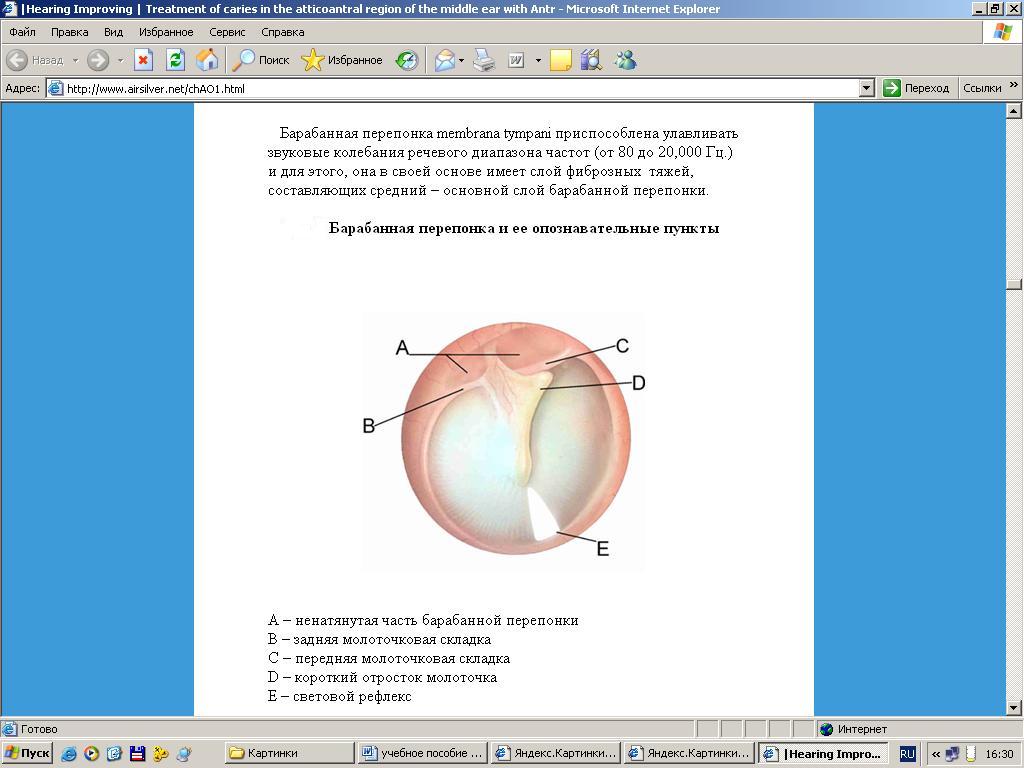
Task: Click the Research books icon
Action: click(x=592, y=60)
